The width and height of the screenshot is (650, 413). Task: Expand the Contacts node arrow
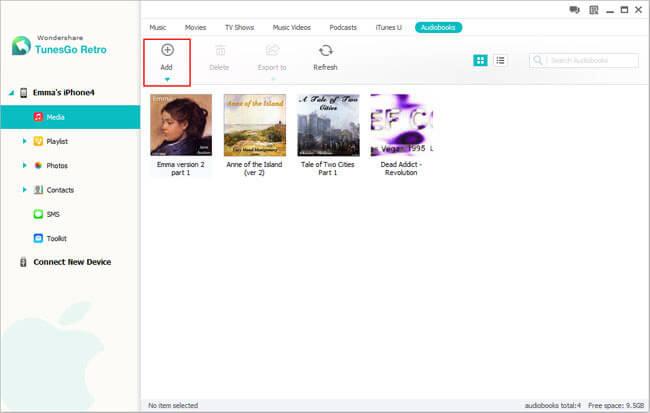tap(24, 190)
